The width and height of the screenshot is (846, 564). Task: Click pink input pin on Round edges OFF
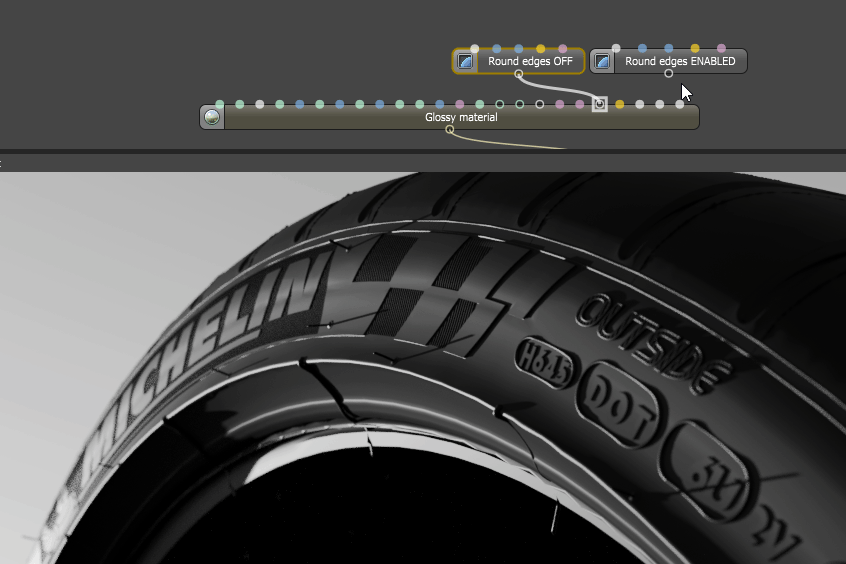pyautogui.click(x=563, y=49)
